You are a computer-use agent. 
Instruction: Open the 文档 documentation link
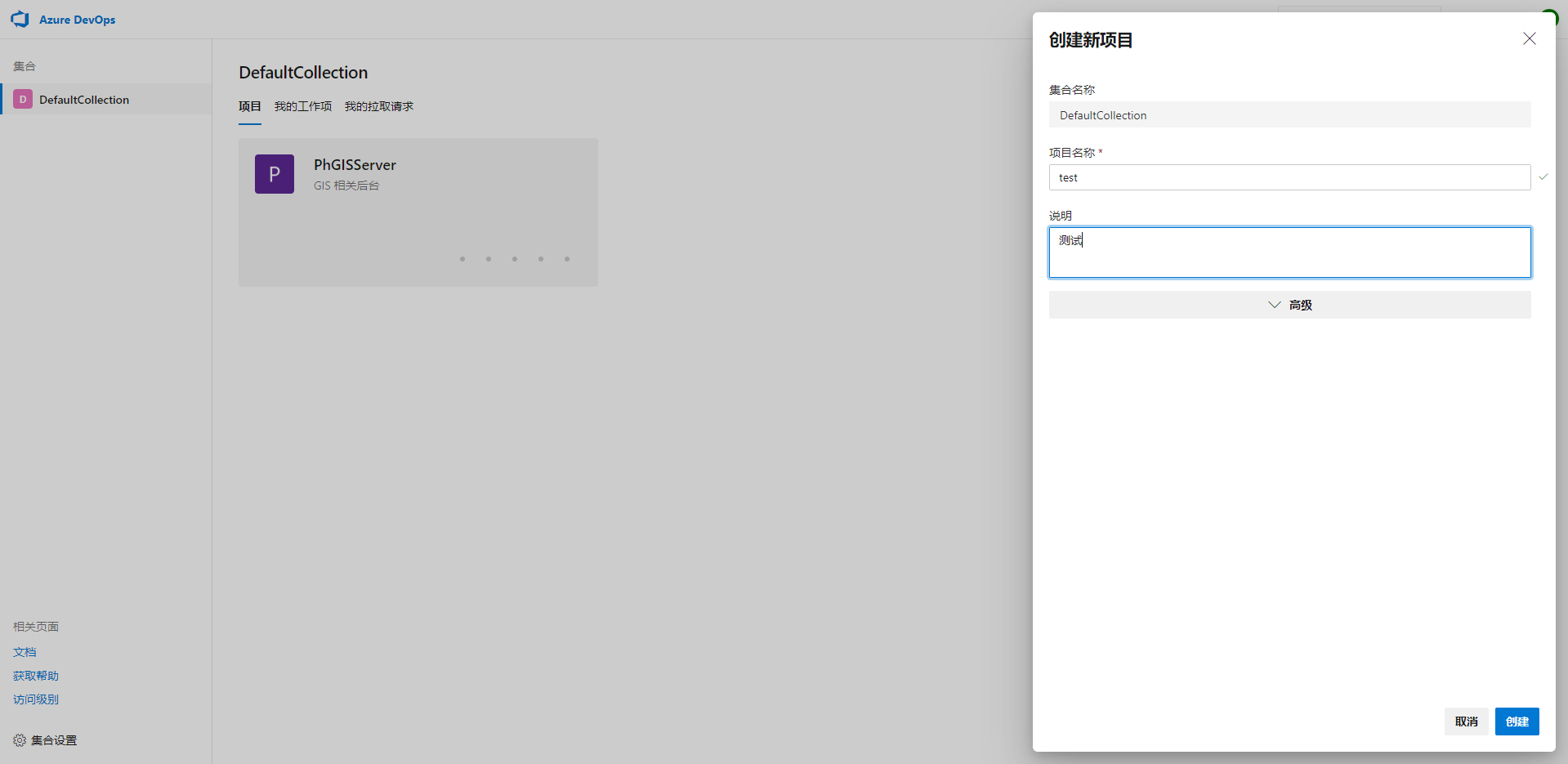coord(25,652)
